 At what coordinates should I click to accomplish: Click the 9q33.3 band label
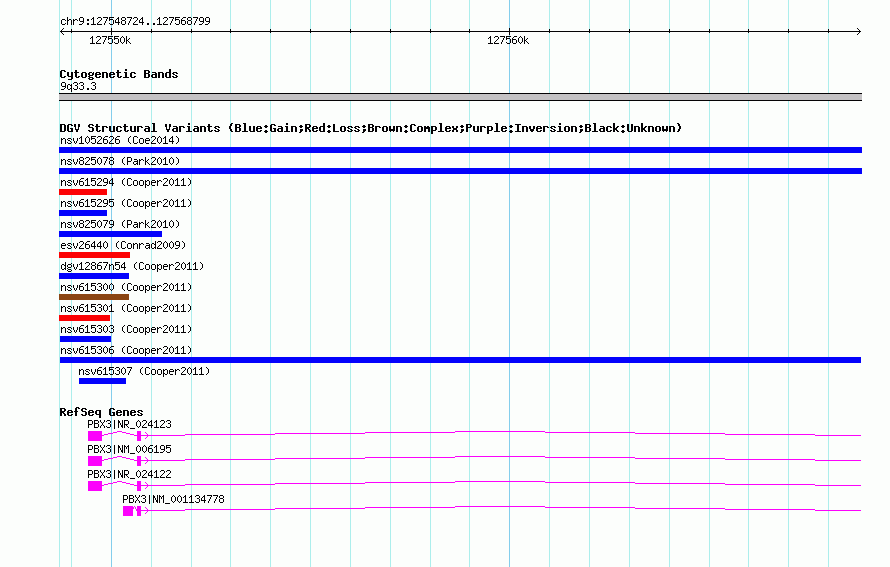pos(78,86)
